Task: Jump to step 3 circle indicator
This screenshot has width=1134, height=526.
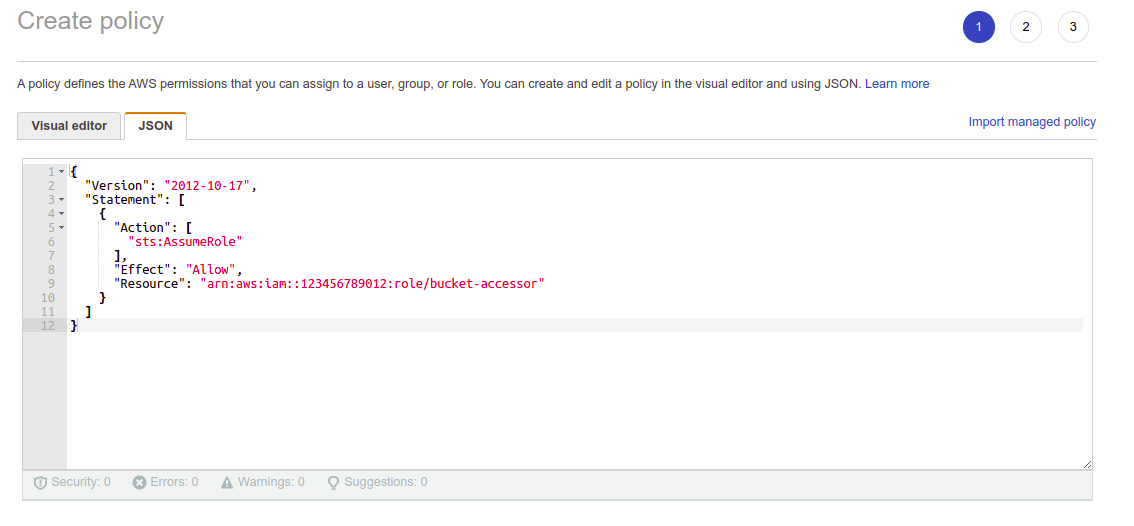Action: click(x=1073, y=27)
